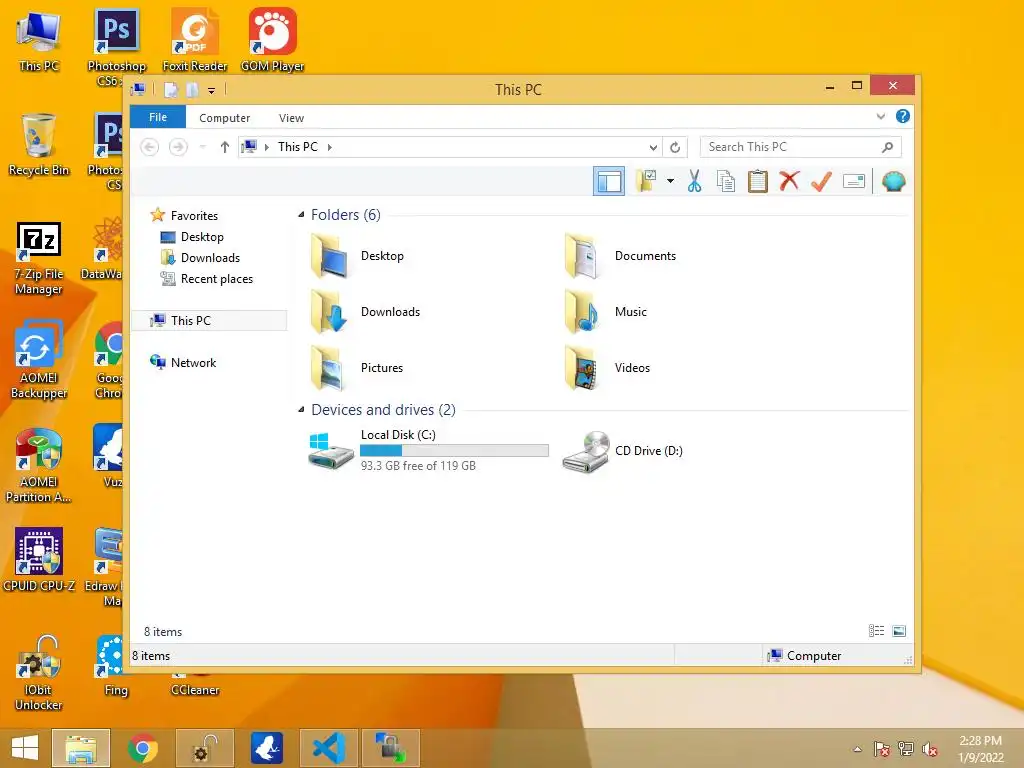Image resolution: width=1024 pixels, height=768 pixels.
Task: Expand the chevron after This PC breadcrumb
Action: 330,147
